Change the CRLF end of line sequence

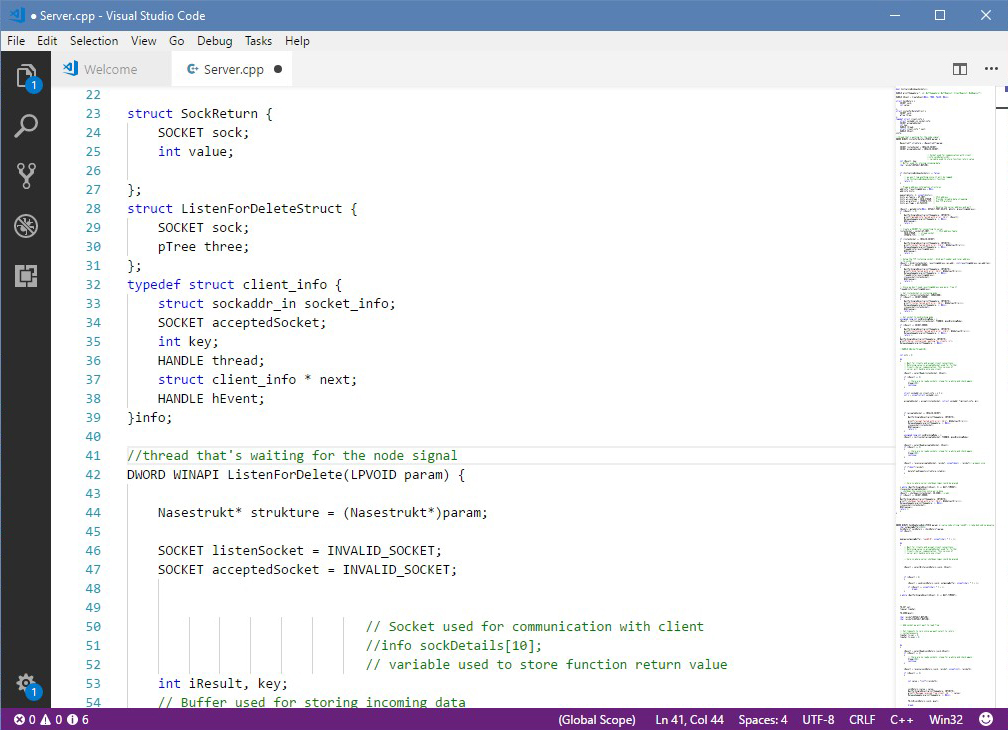(x=862, y=719)
